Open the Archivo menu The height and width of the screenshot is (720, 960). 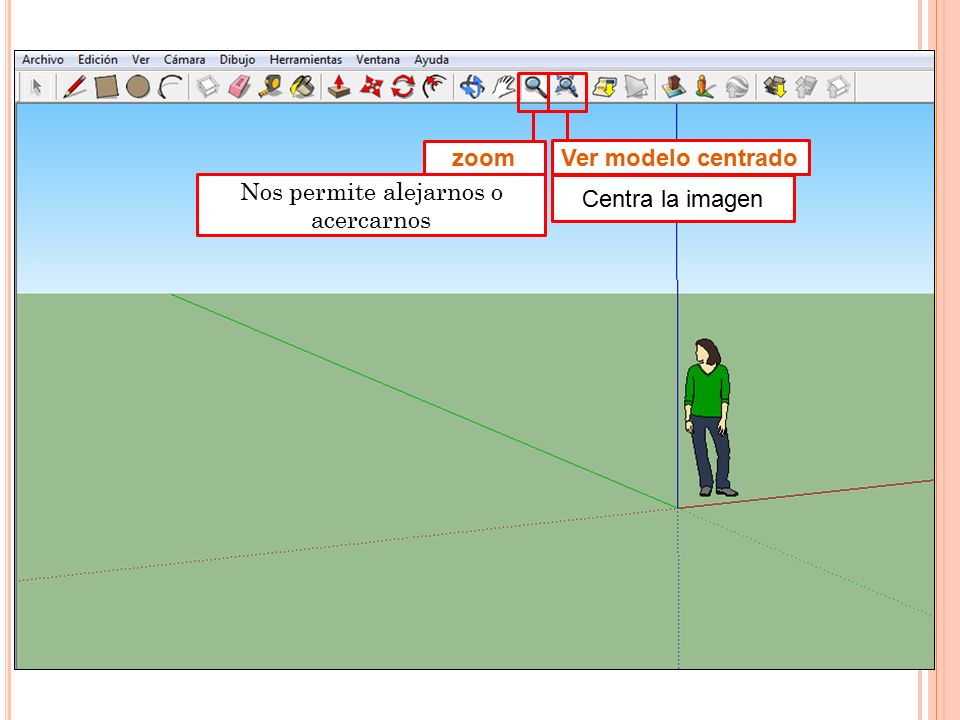coord(43,59)
